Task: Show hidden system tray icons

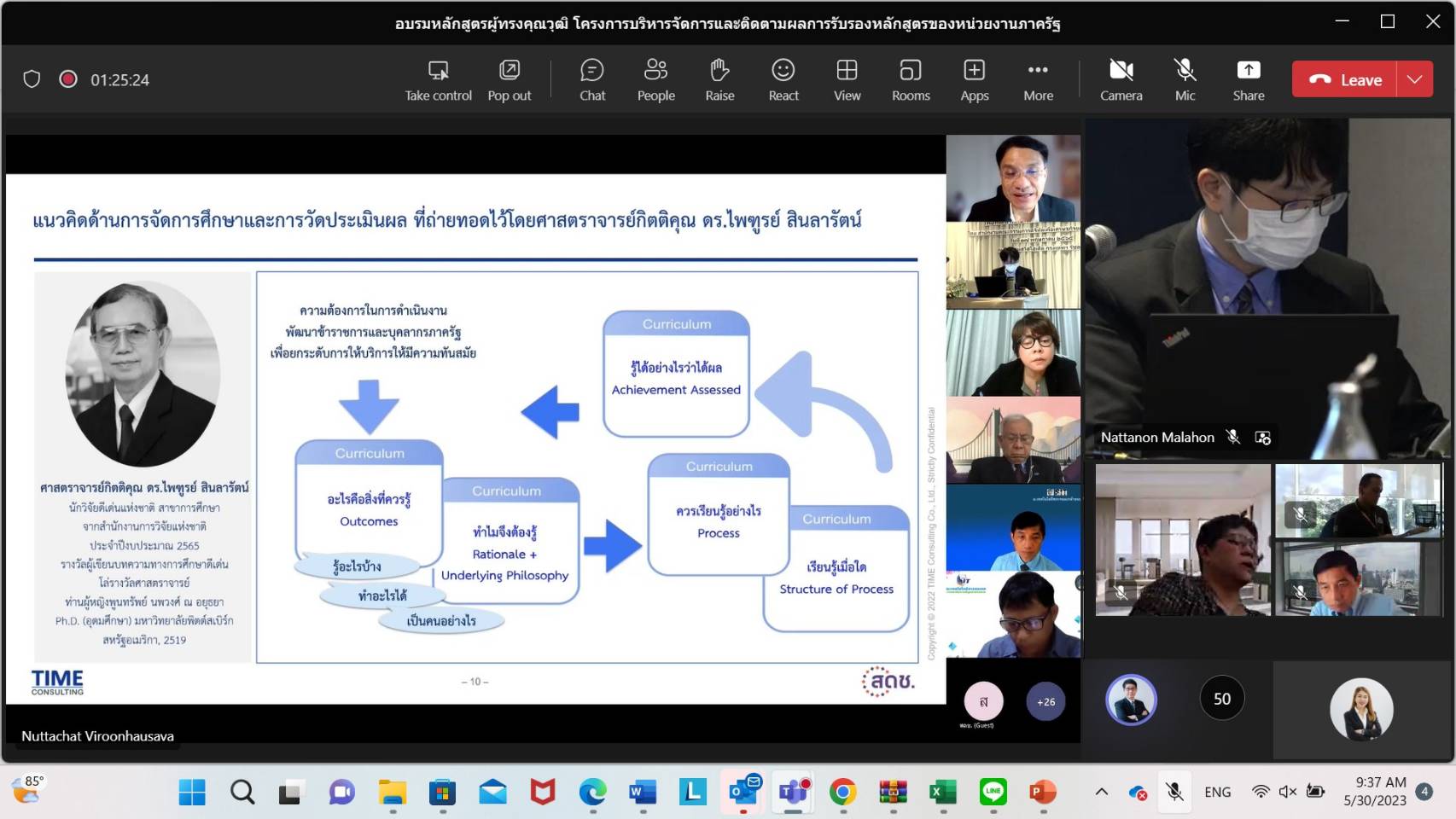Action: (x=1102, y=792)
